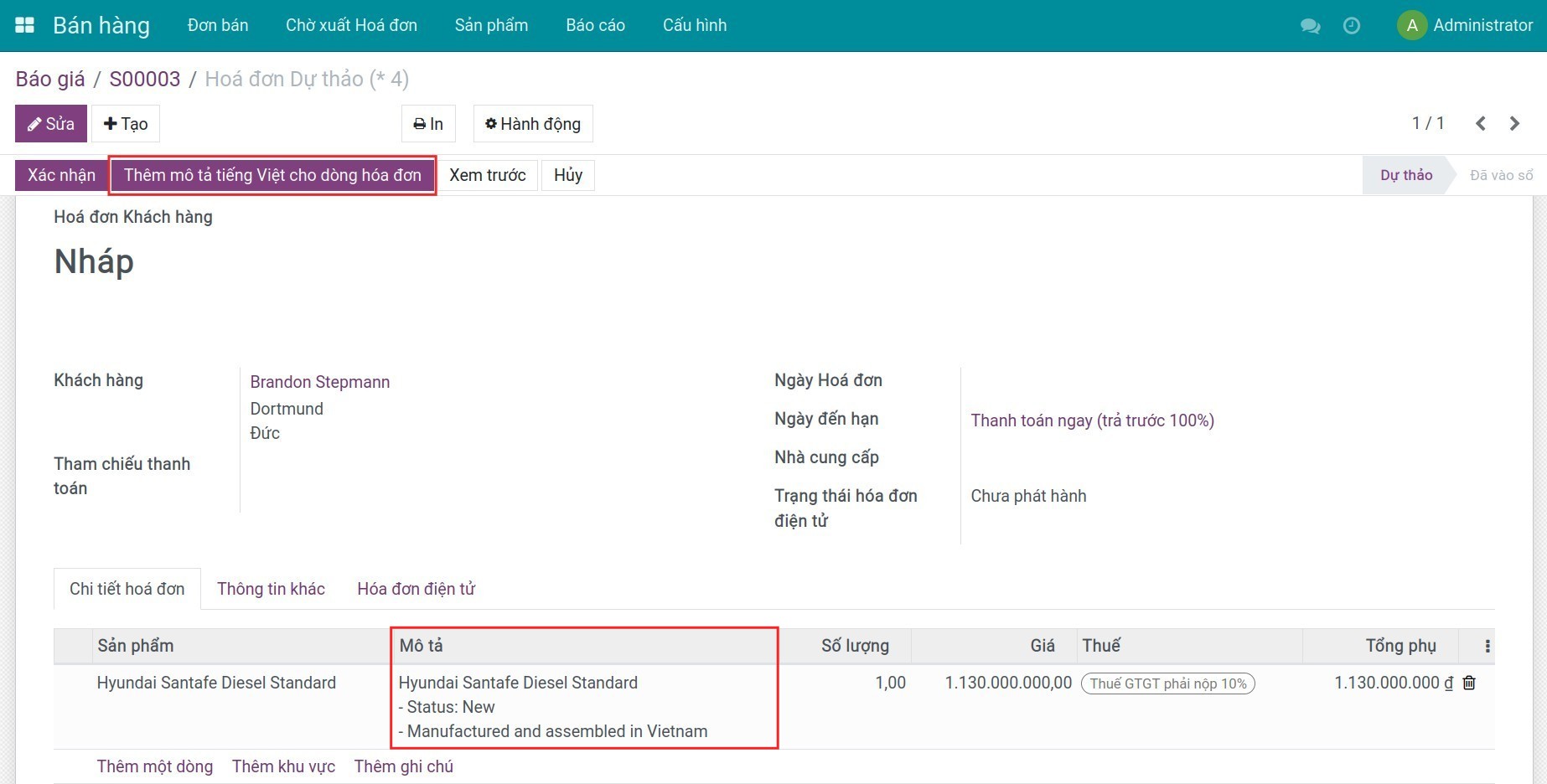Go to the previous record arrow

pyautogui.click(x=1481, y=124)
